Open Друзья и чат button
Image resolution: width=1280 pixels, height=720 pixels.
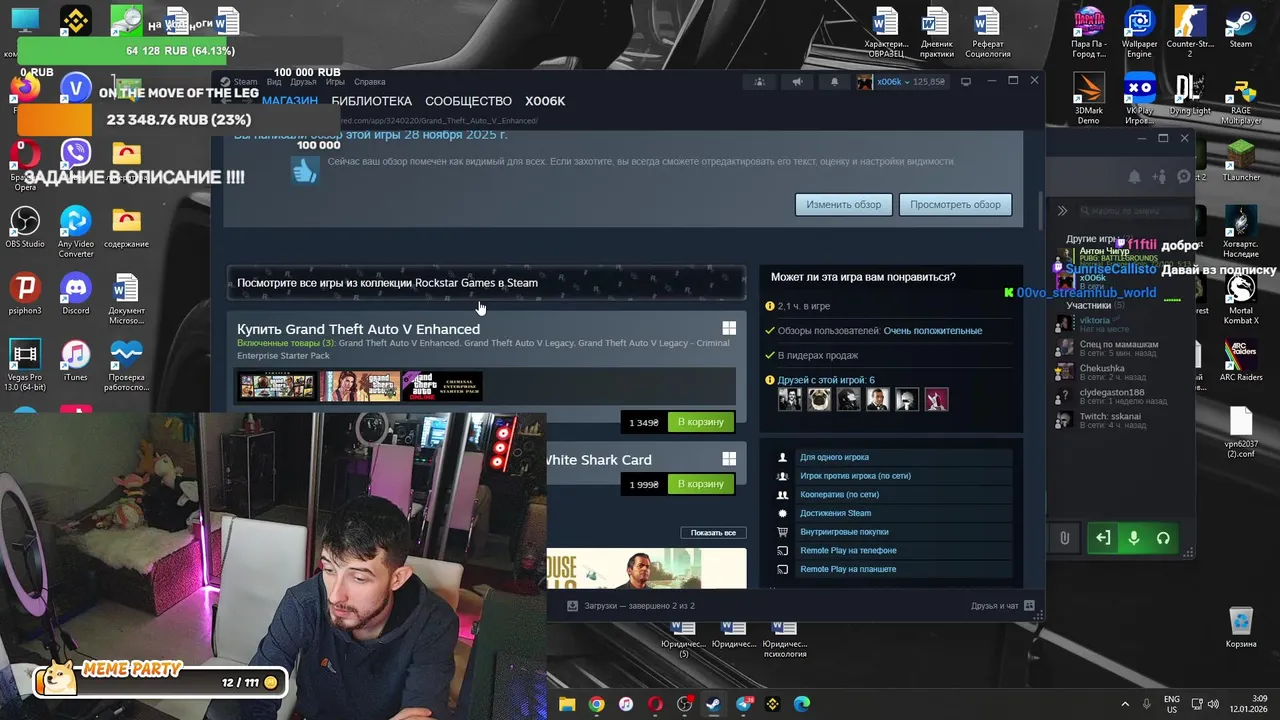click(1003, 606)
